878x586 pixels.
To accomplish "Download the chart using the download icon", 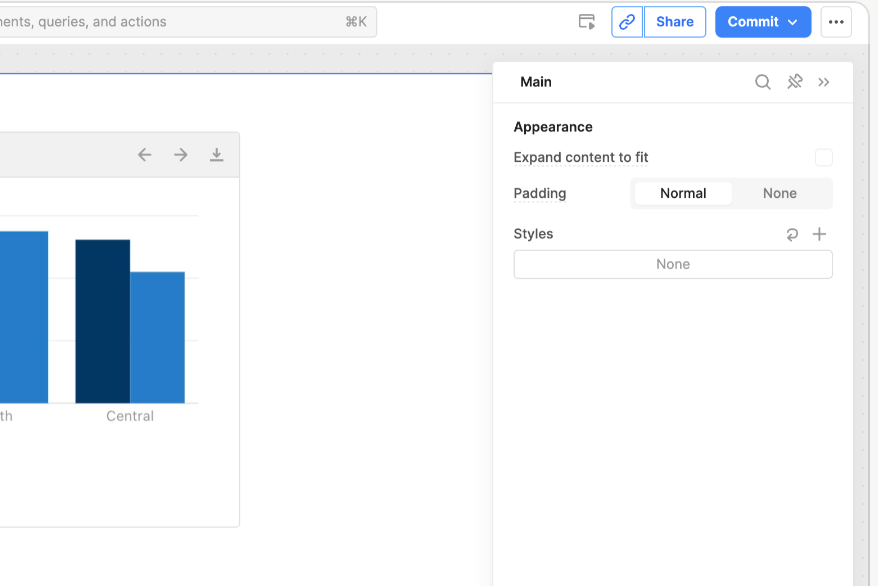I will [216, 155].
